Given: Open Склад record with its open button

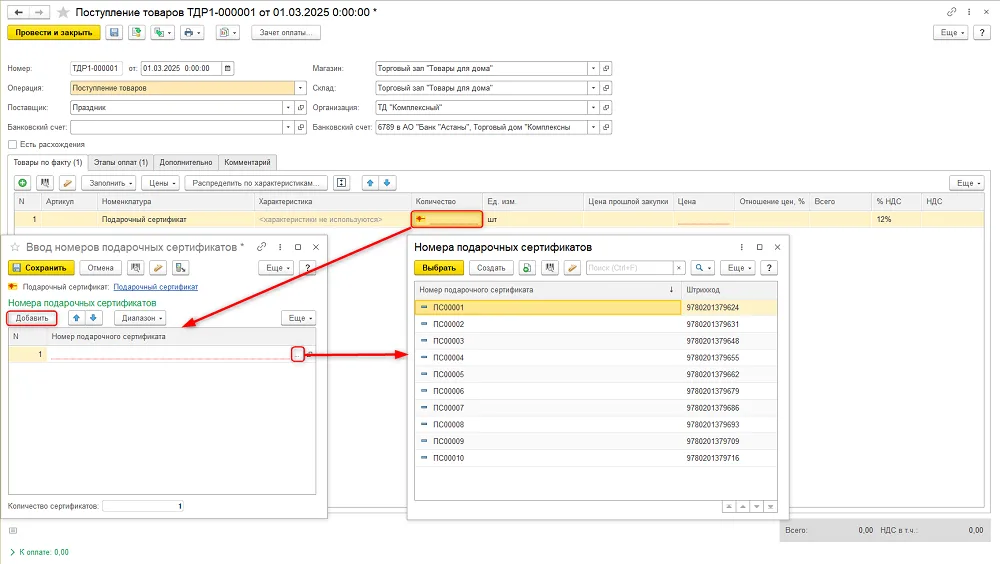Looking at the screenshot, I should pyautogui.click(x=606, y=88).
